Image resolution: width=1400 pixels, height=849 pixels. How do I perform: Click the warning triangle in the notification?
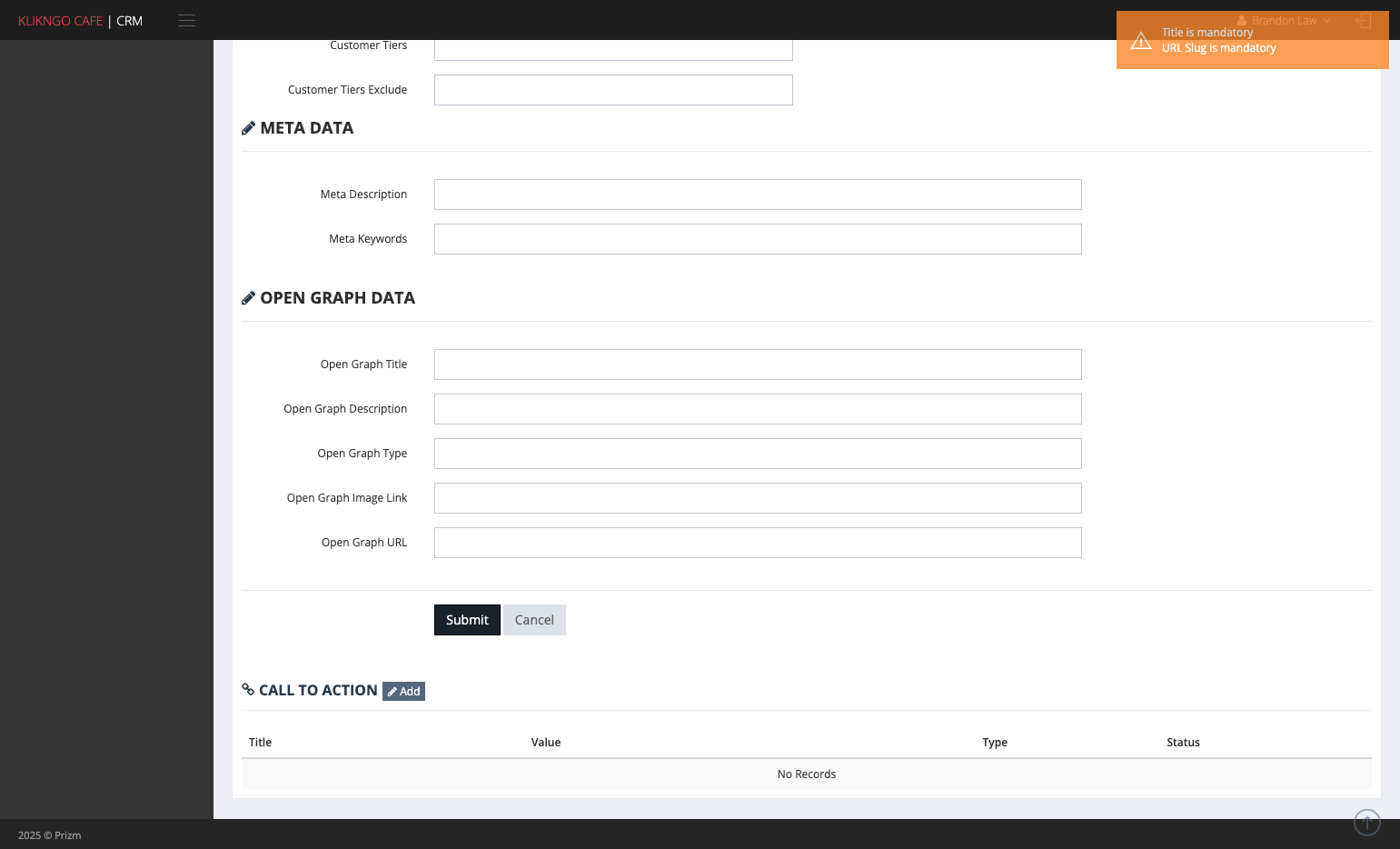click(1141, 41)
